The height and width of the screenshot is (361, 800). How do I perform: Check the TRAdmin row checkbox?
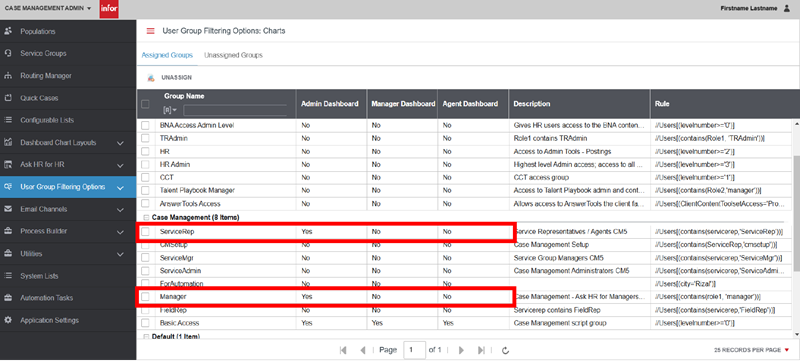(x=145, y=138)
